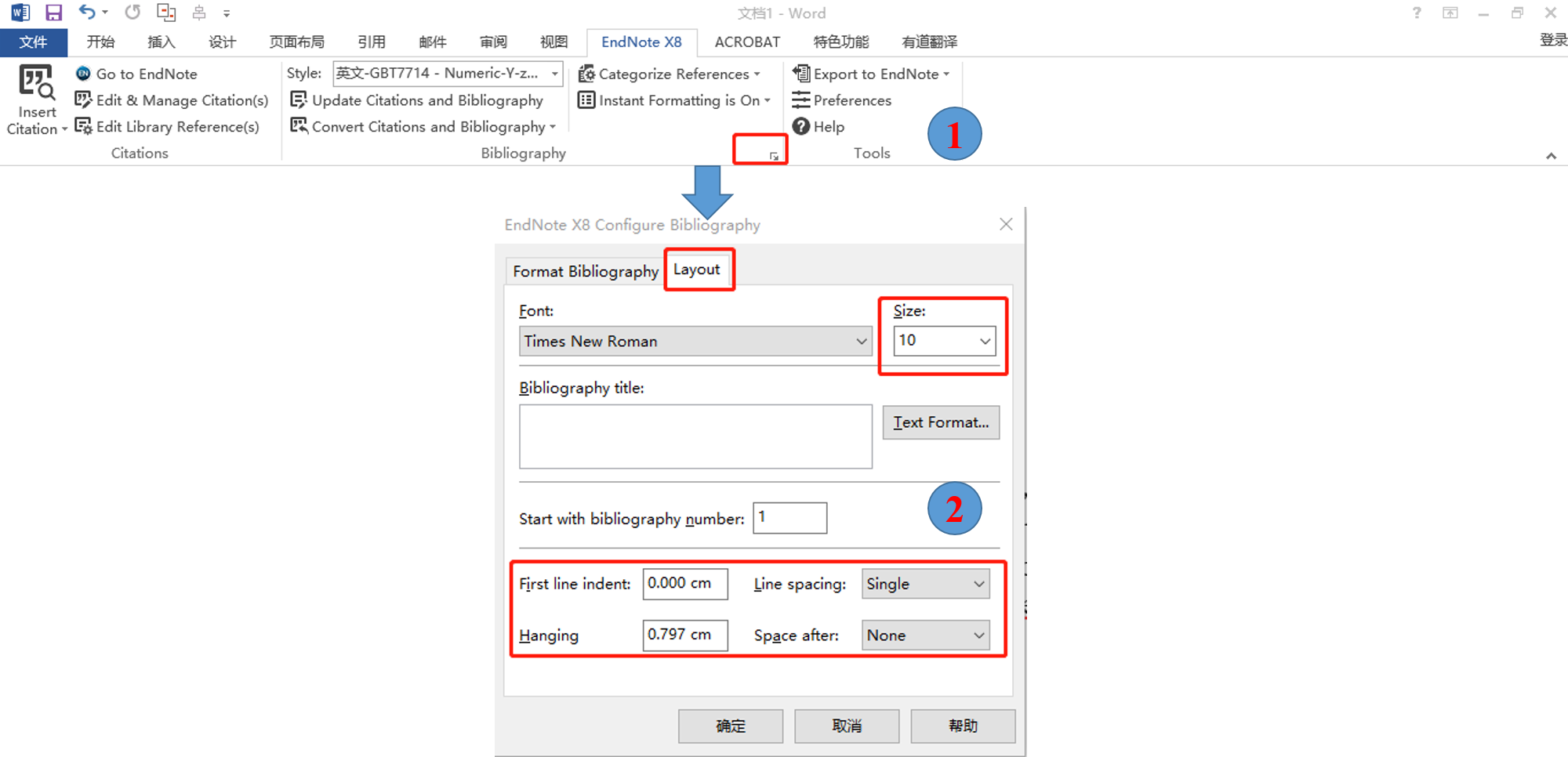Click the 帮助 (Help) button
The image size is (1568, 757).
point(963,726)
